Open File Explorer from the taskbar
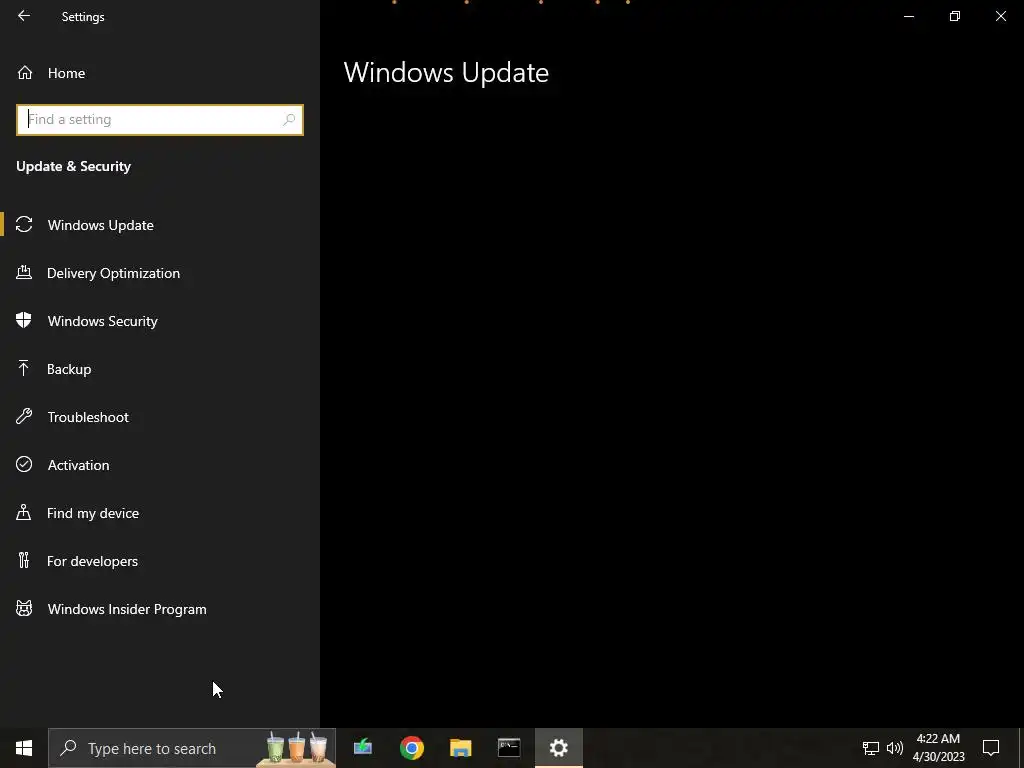Image resolution: width=1024 pixels, height=768 pixels. (460, 748)
